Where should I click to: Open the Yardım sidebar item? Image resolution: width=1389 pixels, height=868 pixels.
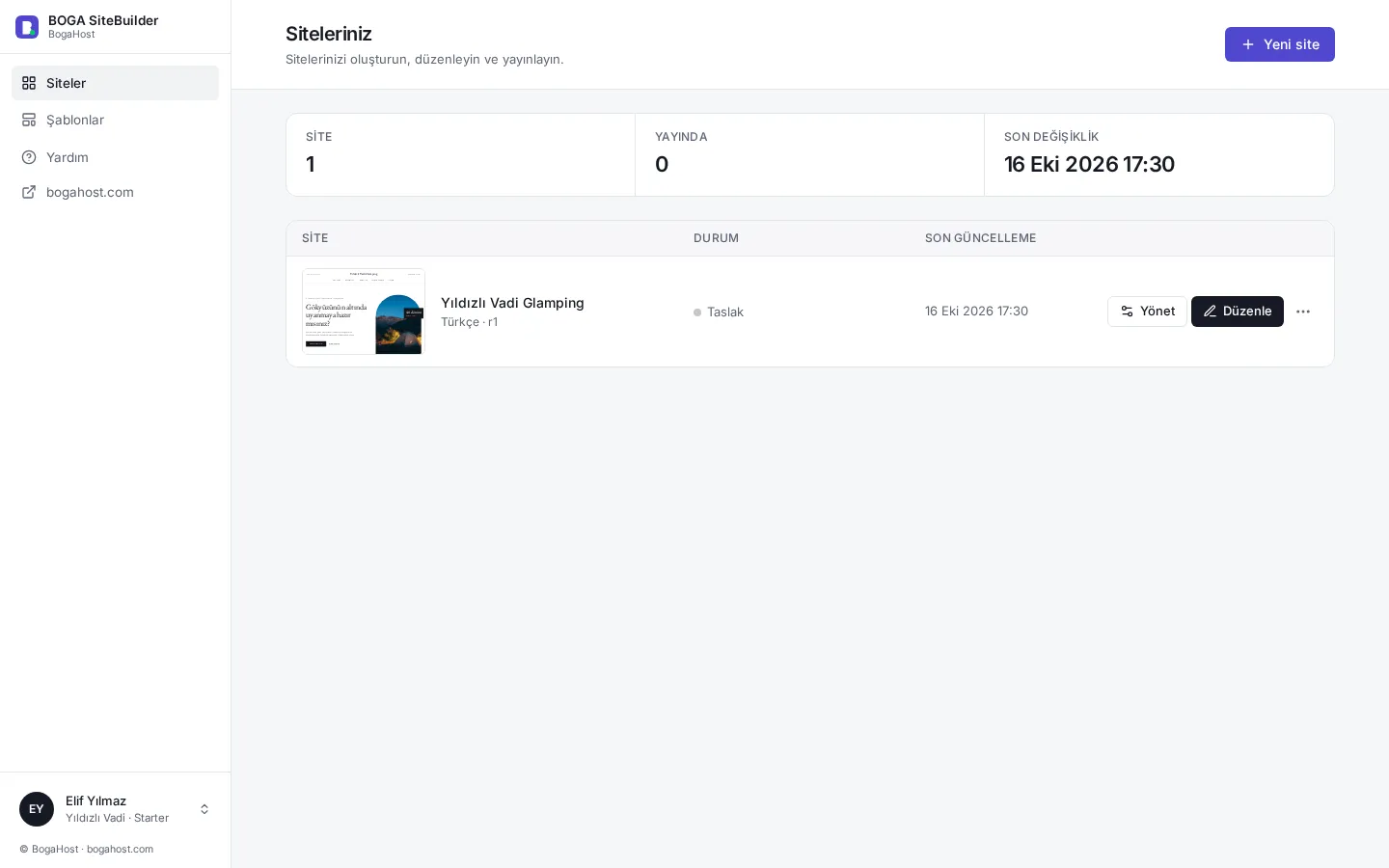115,157
